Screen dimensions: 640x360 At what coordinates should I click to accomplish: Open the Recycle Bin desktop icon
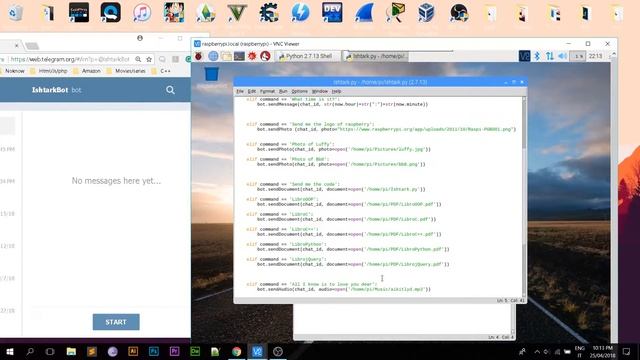pyautogui.click(x=15, y=13)
